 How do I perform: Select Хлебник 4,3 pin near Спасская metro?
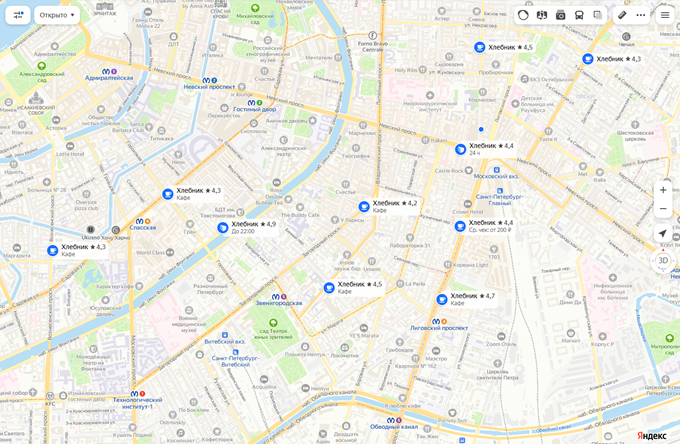pos(167,194)
